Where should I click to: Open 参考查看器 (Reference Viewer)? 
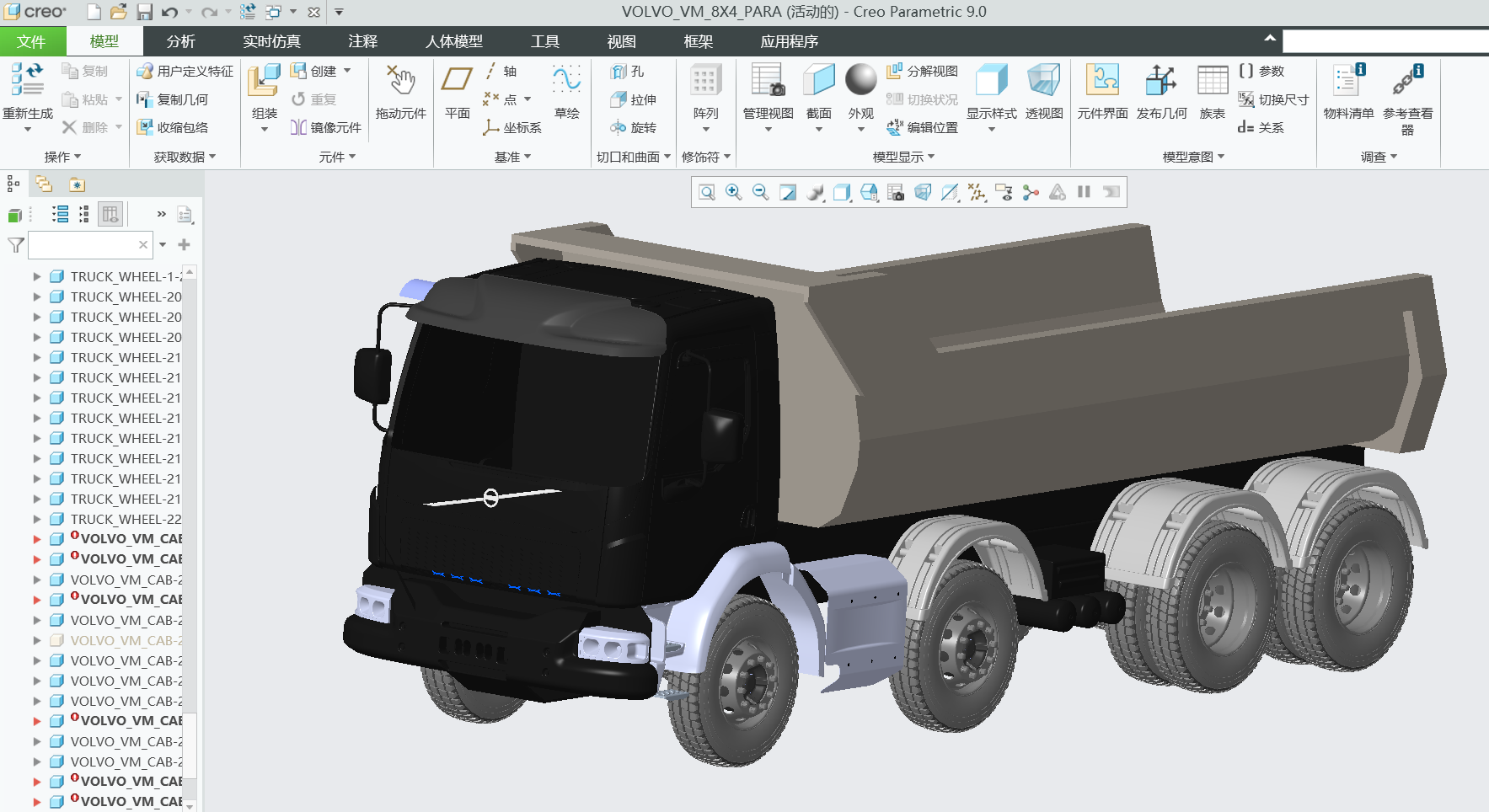[1407, 98]
